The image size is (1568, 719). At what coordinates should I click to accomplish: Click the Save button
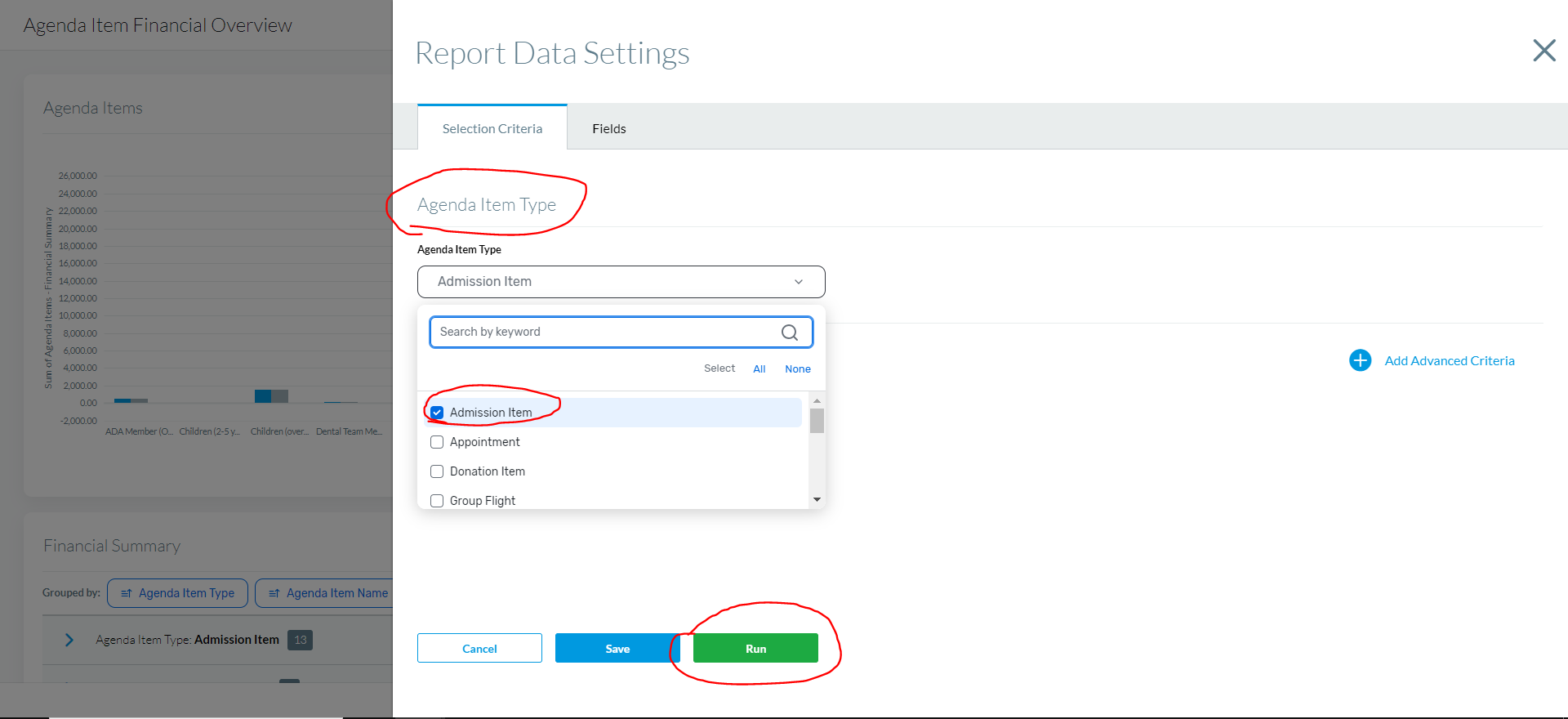(x=617, y=649)
